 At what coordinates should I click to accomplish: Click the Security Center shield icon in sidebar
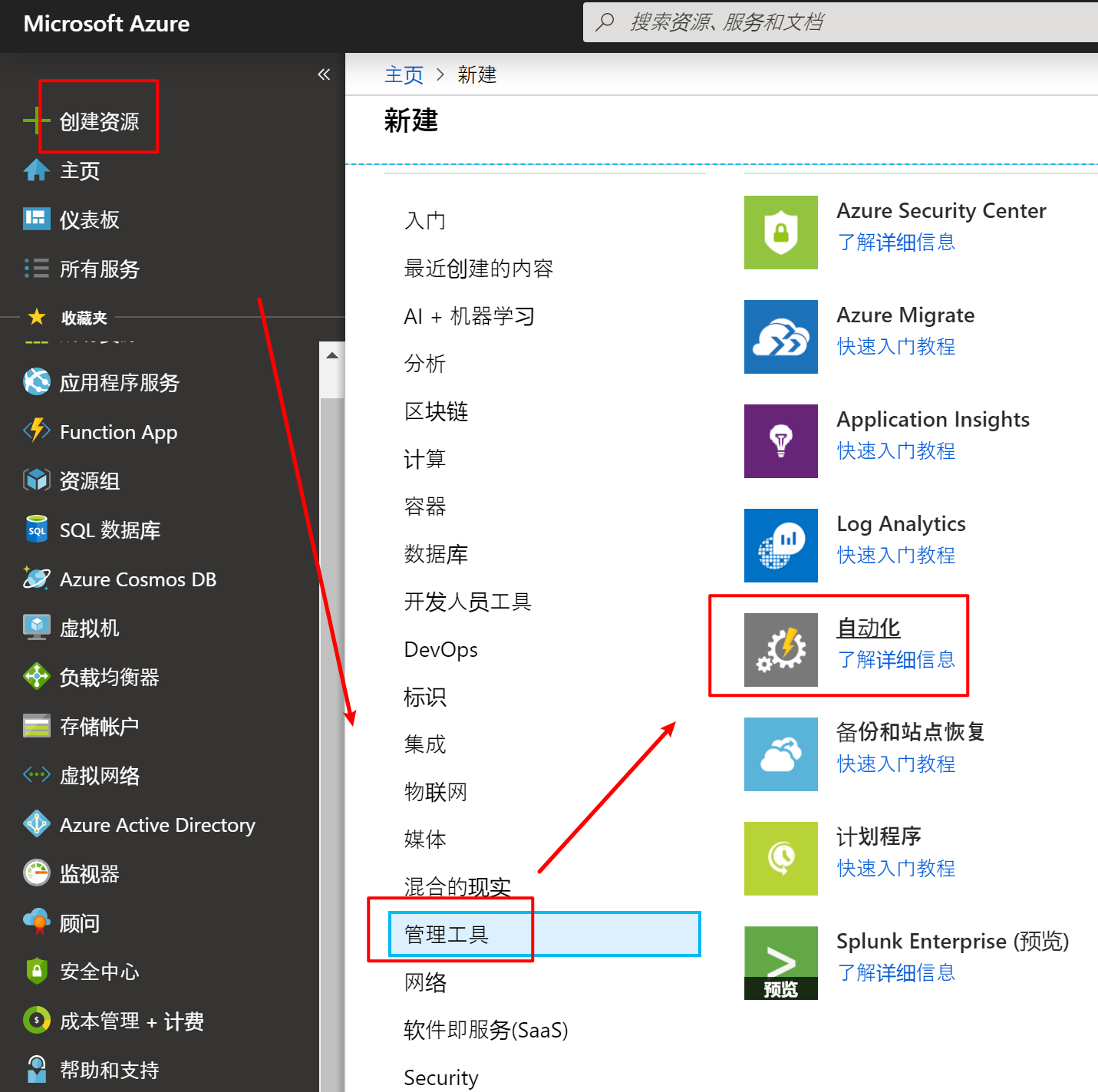(36, 972)
